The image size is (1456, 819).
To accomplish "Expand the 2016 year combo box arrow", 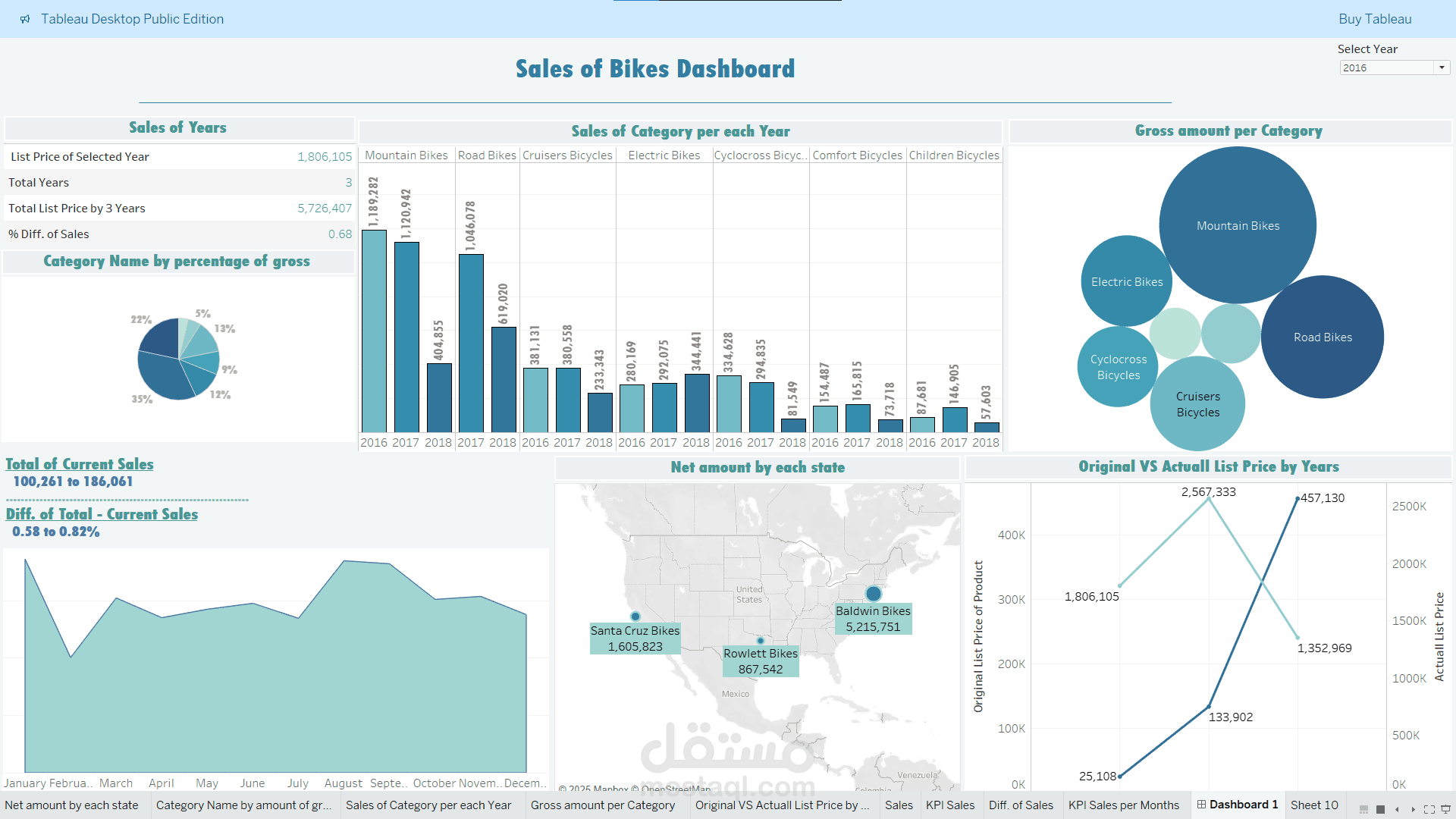I will [1442, 67].
